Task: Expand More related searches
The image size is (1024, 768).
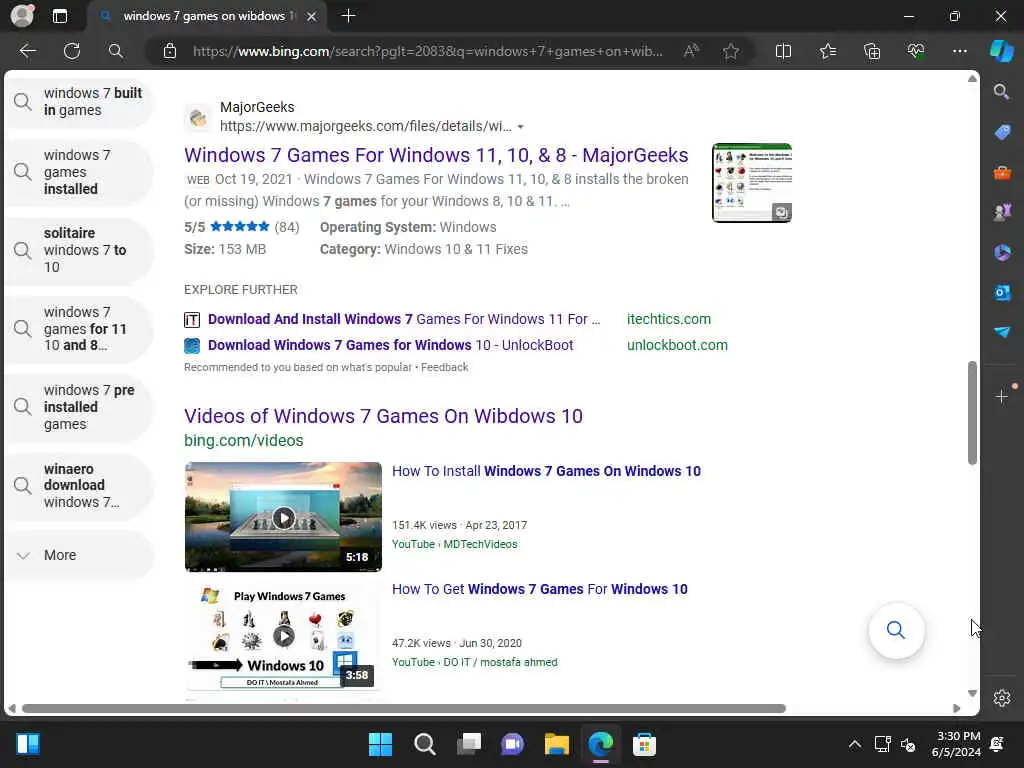Action: click(78, 555)
